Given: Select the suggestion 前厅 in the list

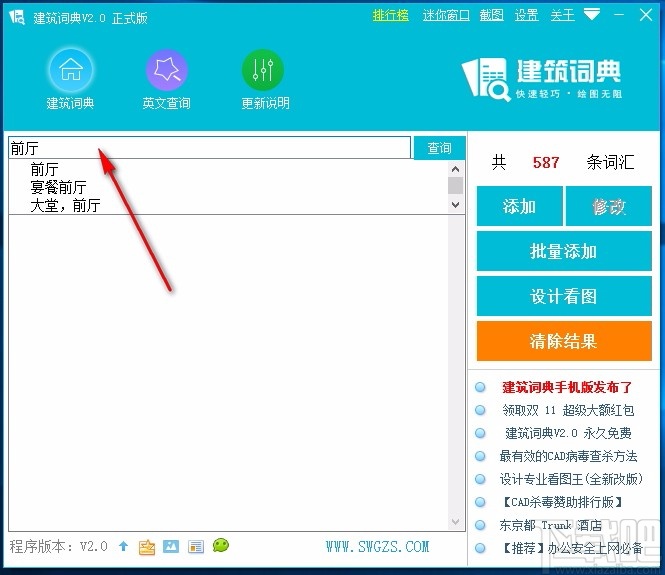Looking at the screenshot, I should click(45, 169).
